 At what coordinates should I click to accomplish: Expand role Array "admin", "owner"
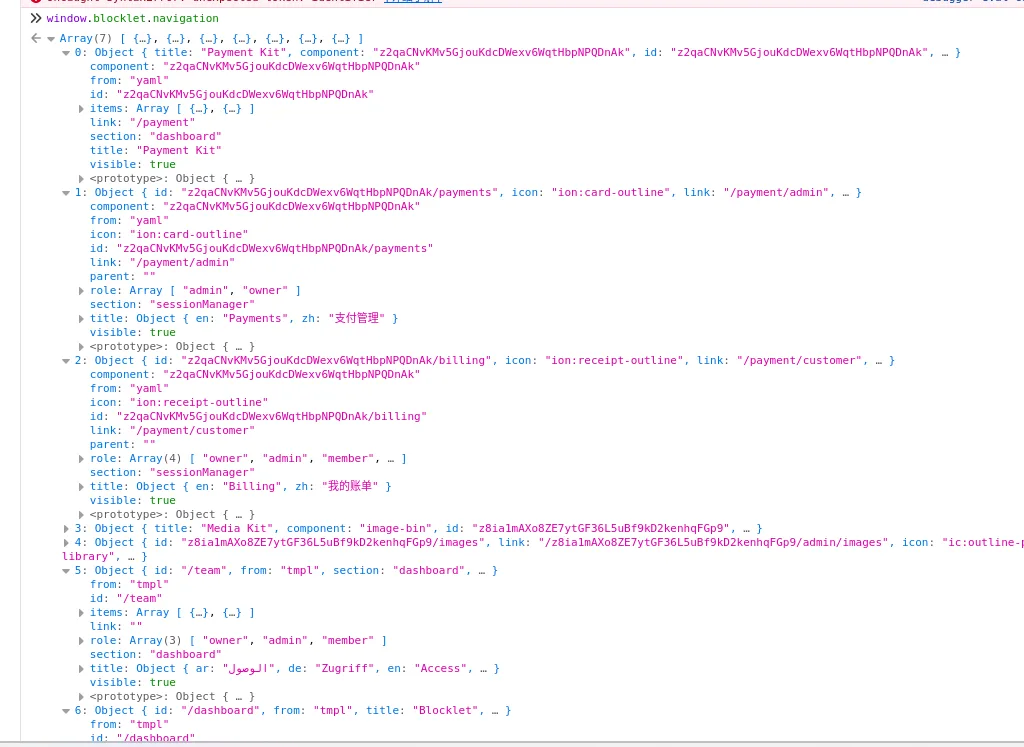(81, 291)
